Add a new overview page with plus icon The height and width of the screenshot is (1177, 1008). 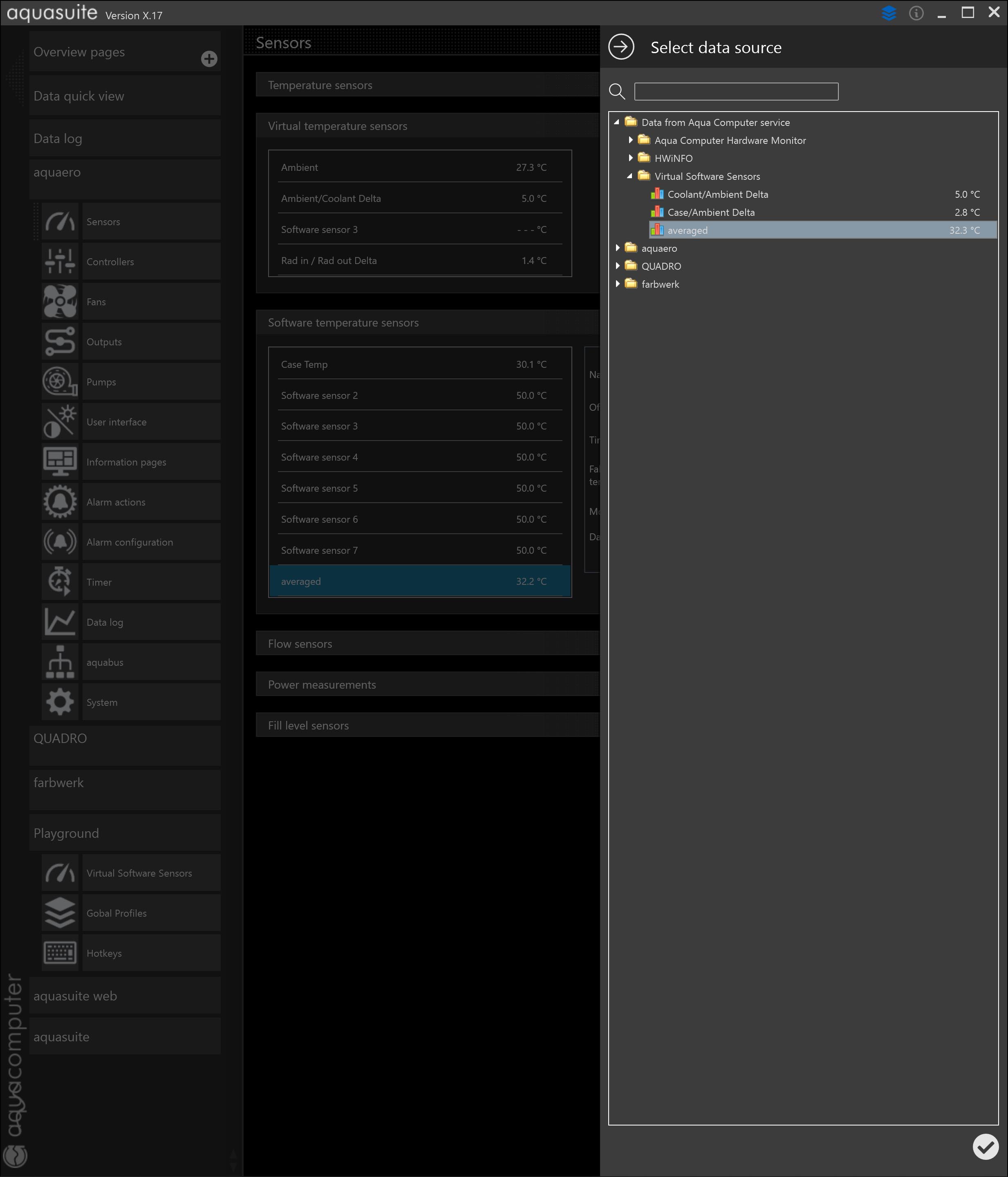(209, 58)
